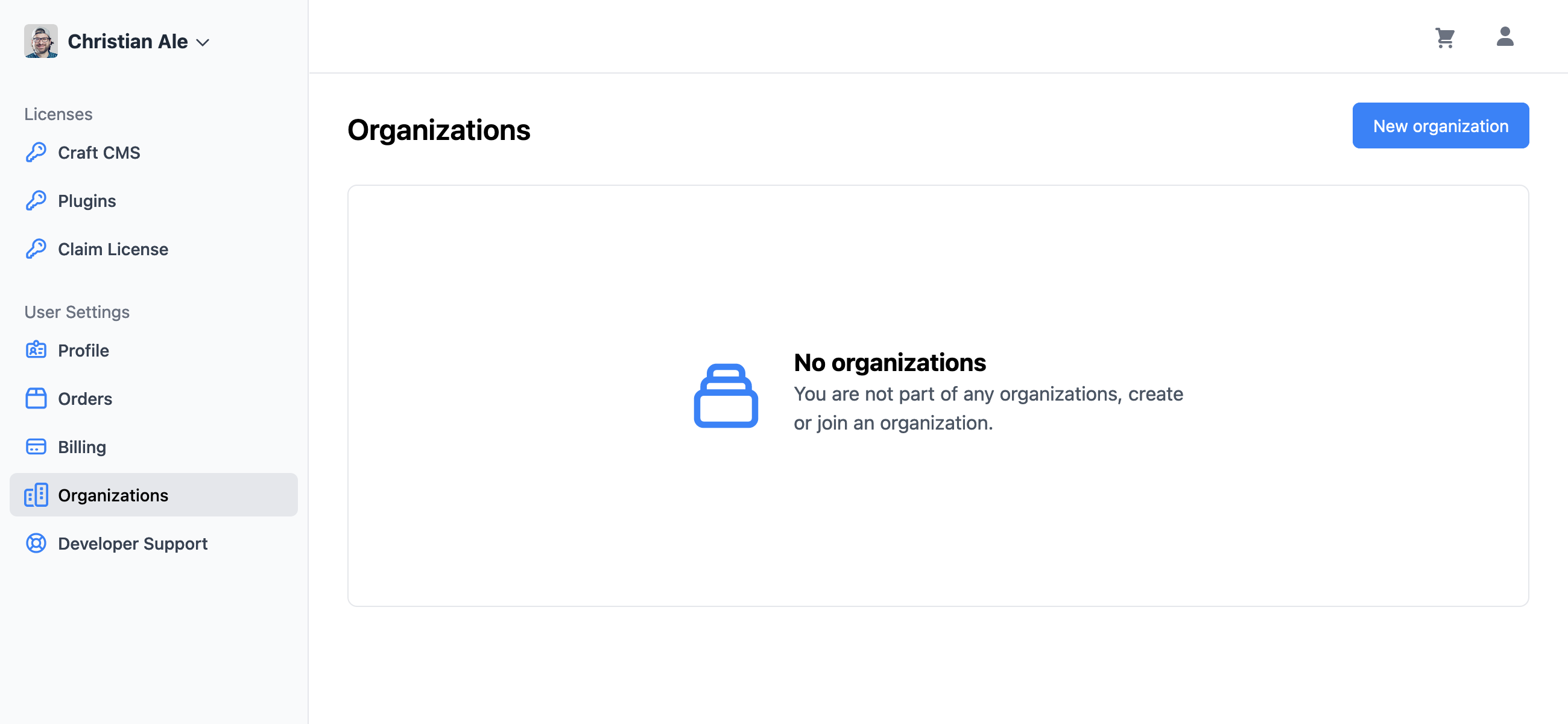Click the credit card icon beside Billing
This screenshot has height=724, width=1568.
point(36,446)
